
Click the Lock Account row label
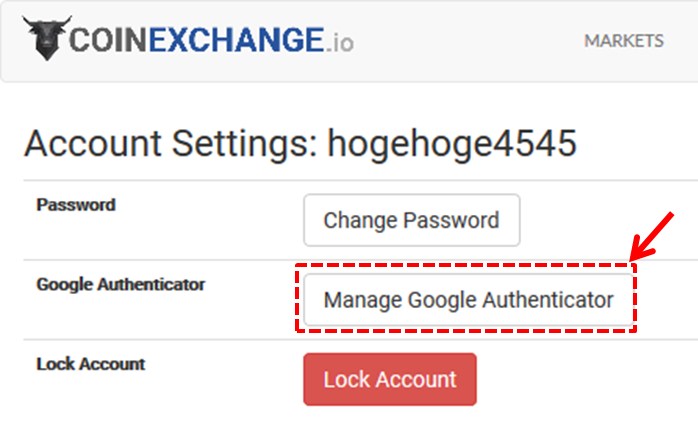[x=91, y=364]
